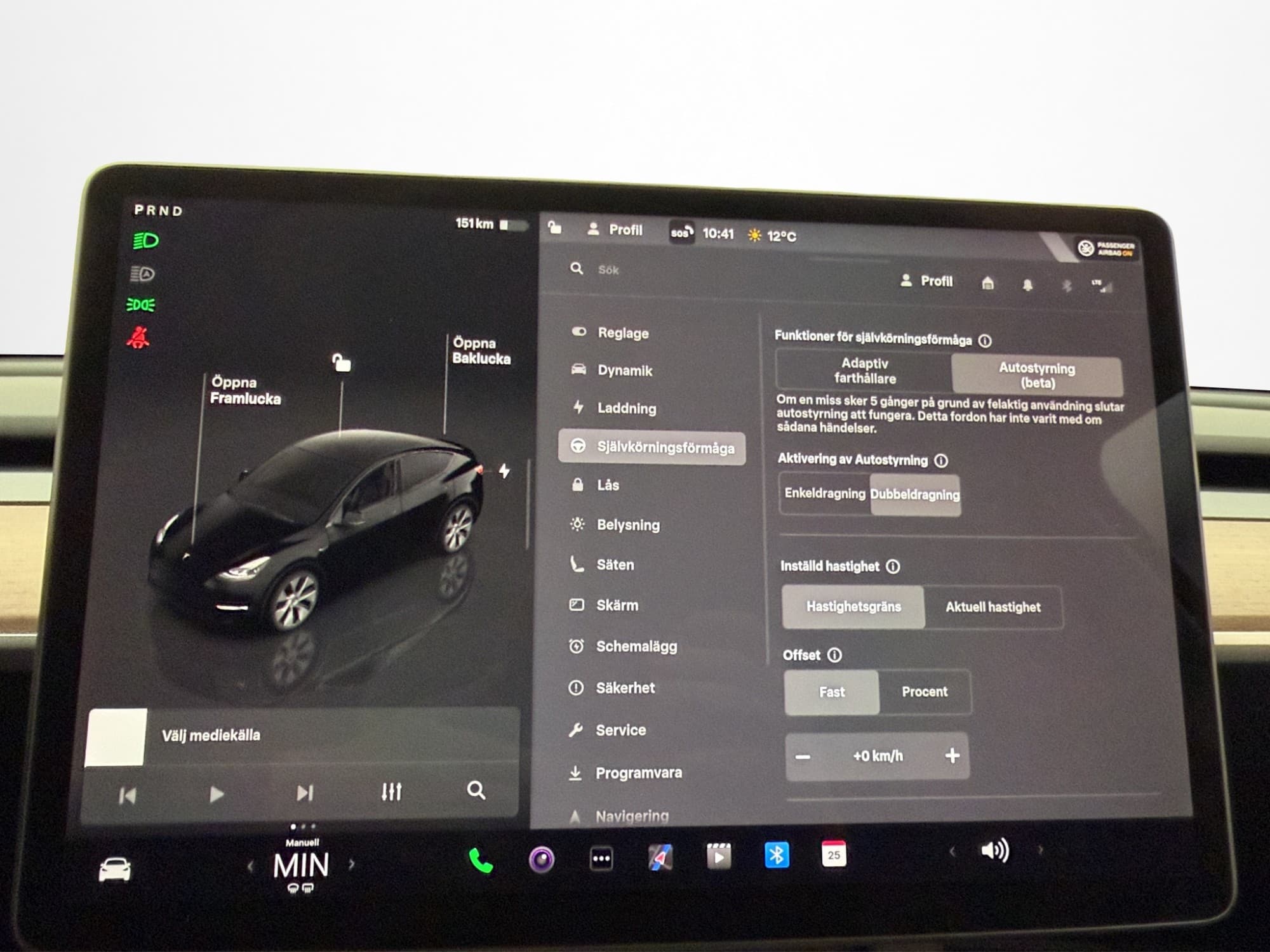
Task: Open the Laddning settings menu
Action: click(626, 408)
